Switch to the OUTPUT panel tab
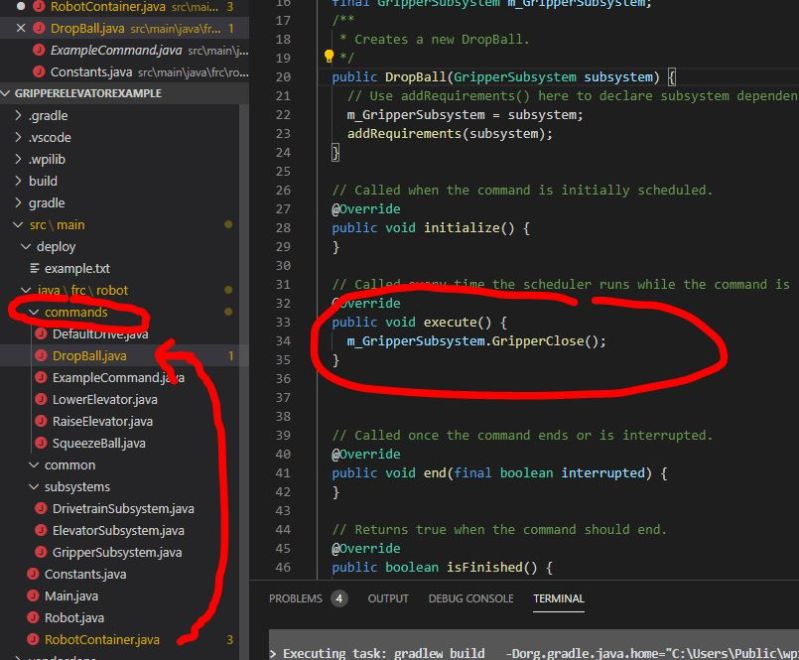The height and width of the screenshot is (660, 799). (x=388, y=598)
